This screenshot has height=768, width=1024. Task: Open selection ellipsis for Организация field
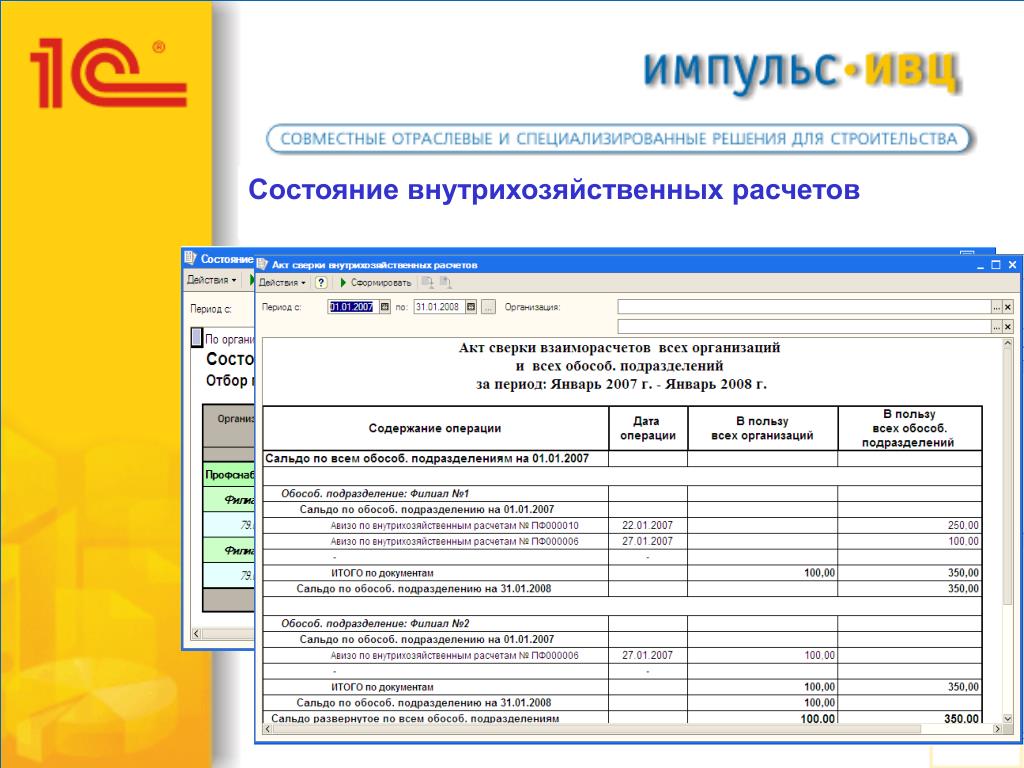997,308
